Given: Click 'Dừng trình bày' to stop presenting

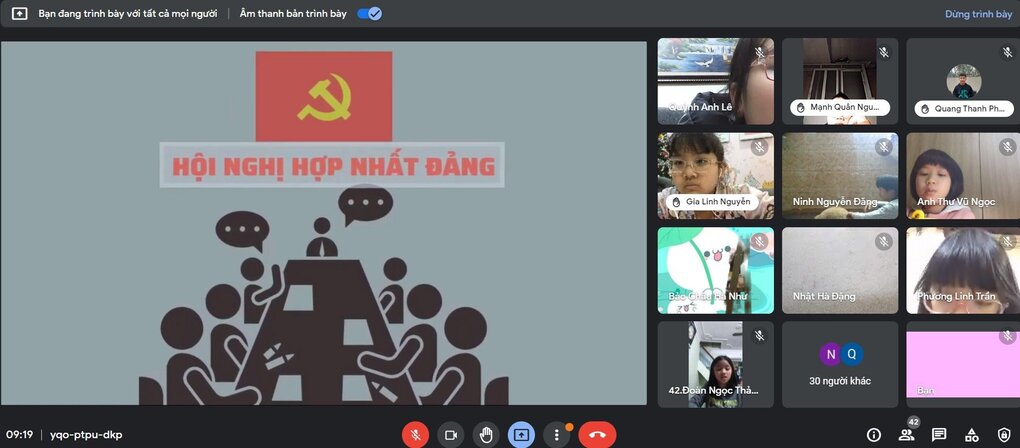Looking at the screenshot, I should coord(978,14).
